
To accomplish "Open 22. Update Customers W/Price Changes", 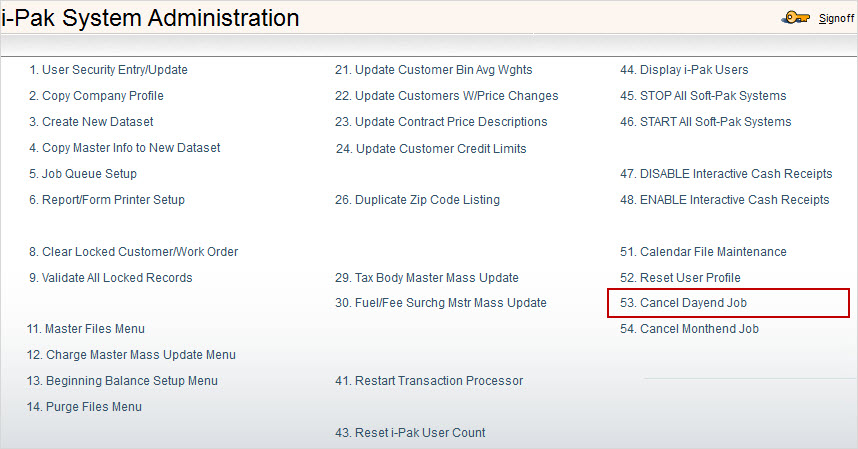I will 447,96.
